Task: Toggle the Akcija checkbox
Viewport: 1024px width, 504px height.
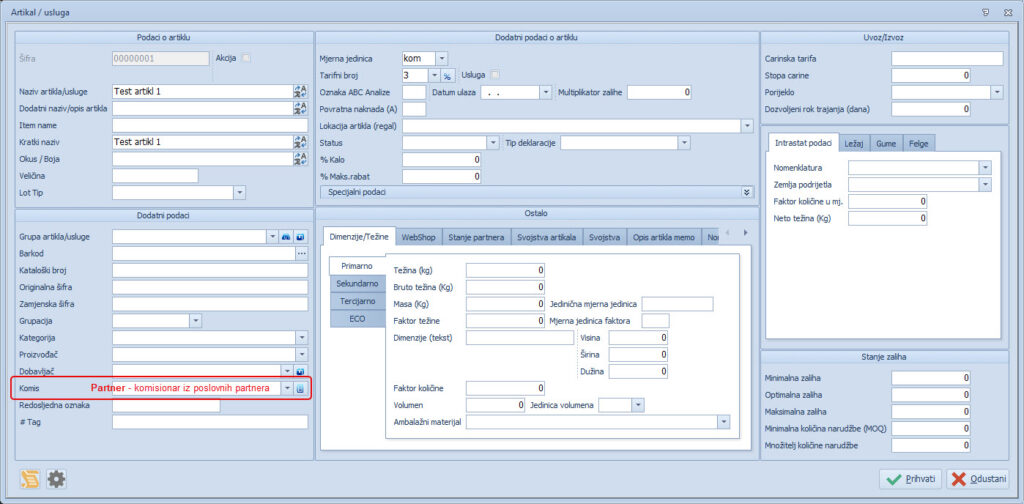Action: tap(246, 58)
